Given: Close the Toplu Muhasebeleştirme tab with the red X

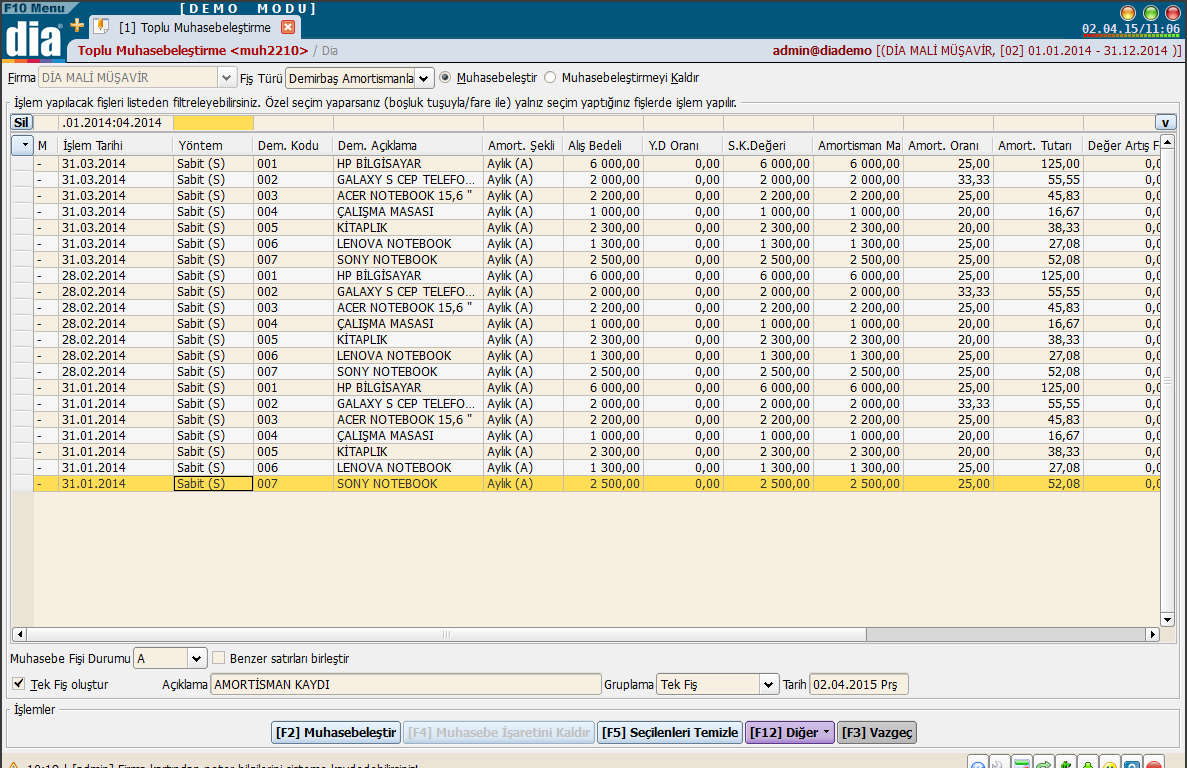Looking at the screenshot, I should [288, 27].
